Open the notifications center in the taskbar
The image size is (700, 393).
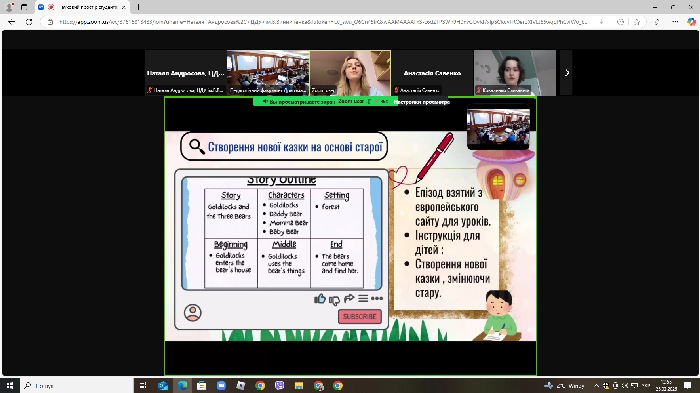(688, 385)
